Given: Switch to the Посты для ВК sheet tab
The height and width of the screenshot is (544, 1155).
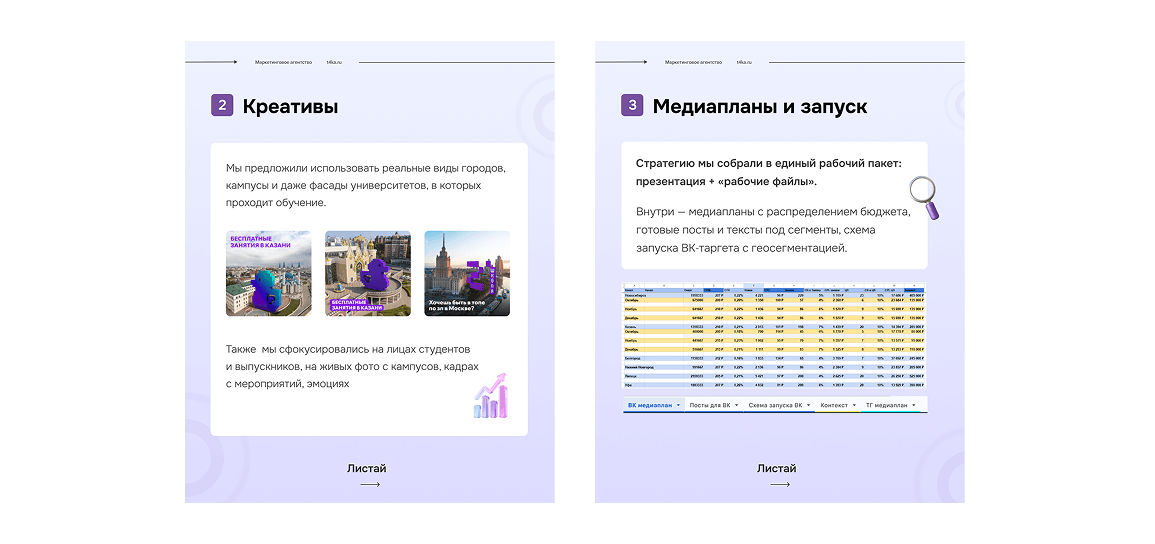Looking at the screenshot, I should tap(714, 405).
